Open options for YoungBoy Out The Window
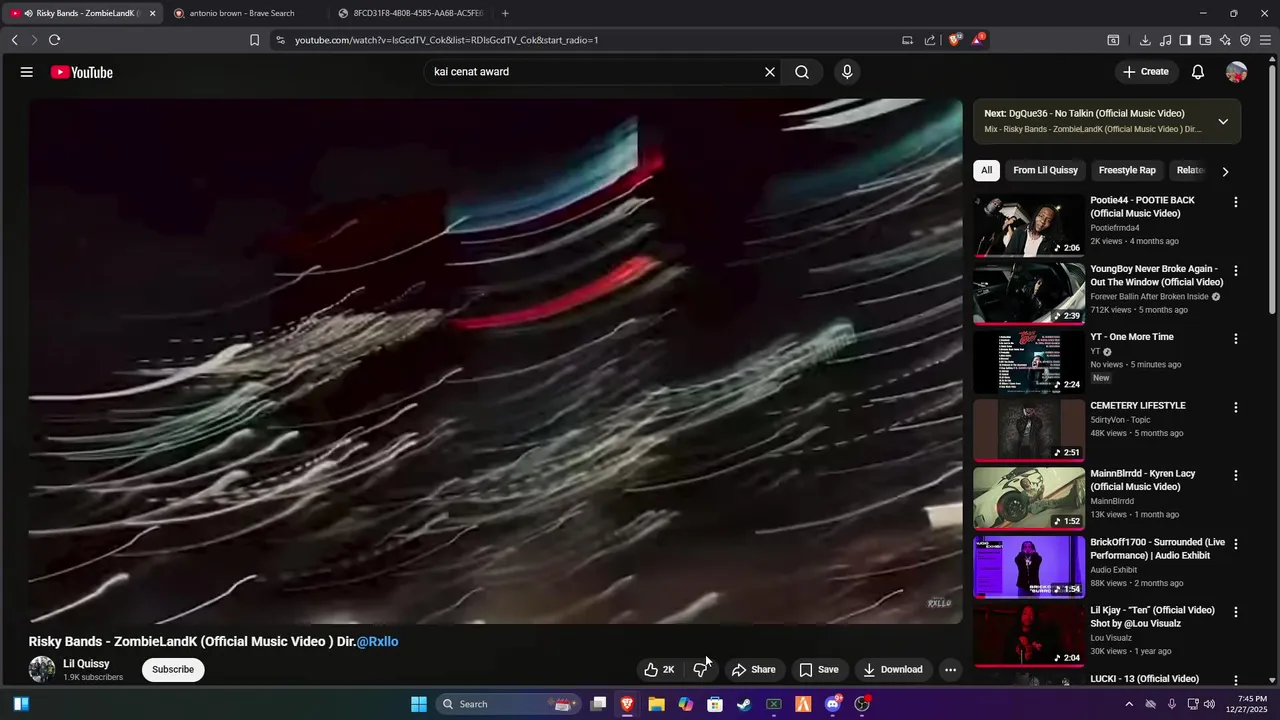Viewport: 1280px width, 720px height. click(x=1236, y=271)
